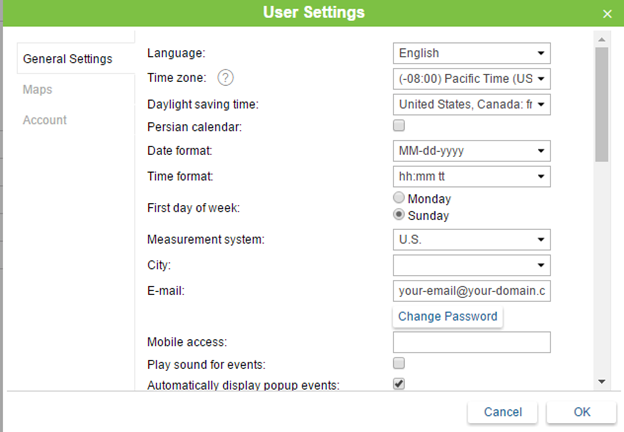
Task: Close the User Settings dialog with X
Action: click(607, 13)
